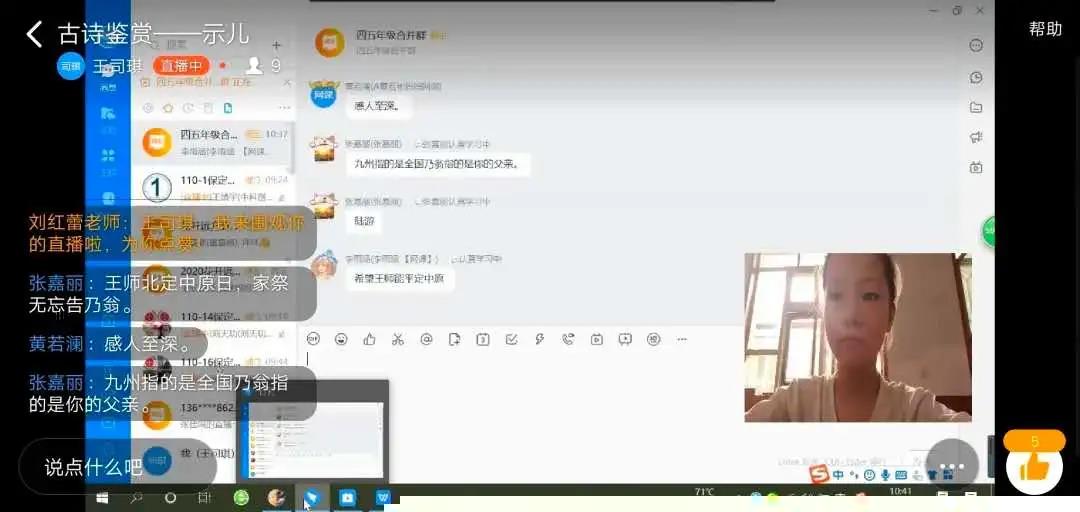Click the send file icon in chat toolbar
Image resolution: width=1080 pixels, height=512 pixels.
point(455,339)
